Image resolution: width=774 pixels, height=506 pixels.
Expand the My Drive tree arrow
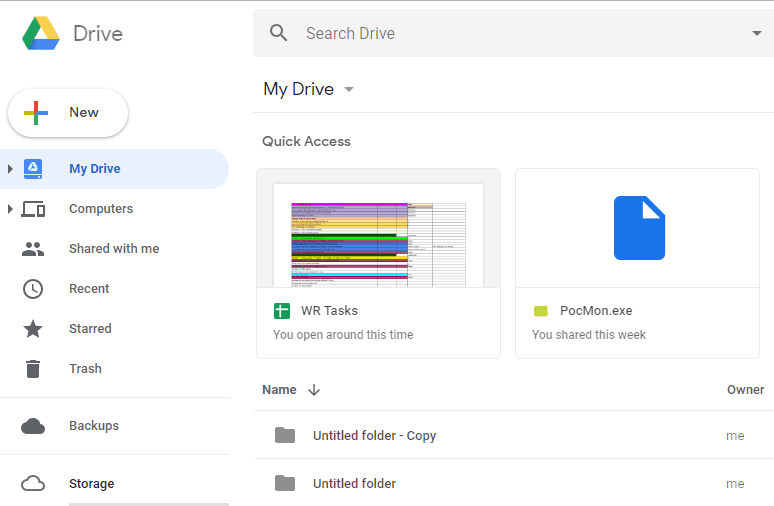pyautogui.click(x=10, y=169)
